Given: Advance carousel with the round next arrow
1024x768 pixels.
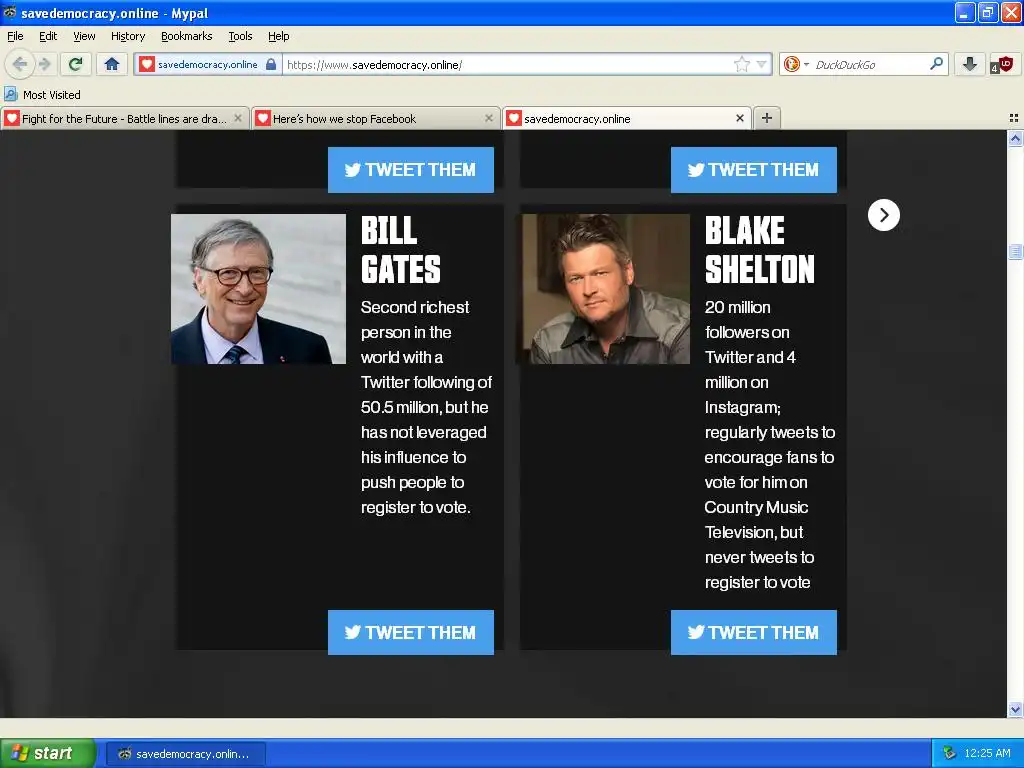Looking at the screenshot, I should tap(884, 215).
